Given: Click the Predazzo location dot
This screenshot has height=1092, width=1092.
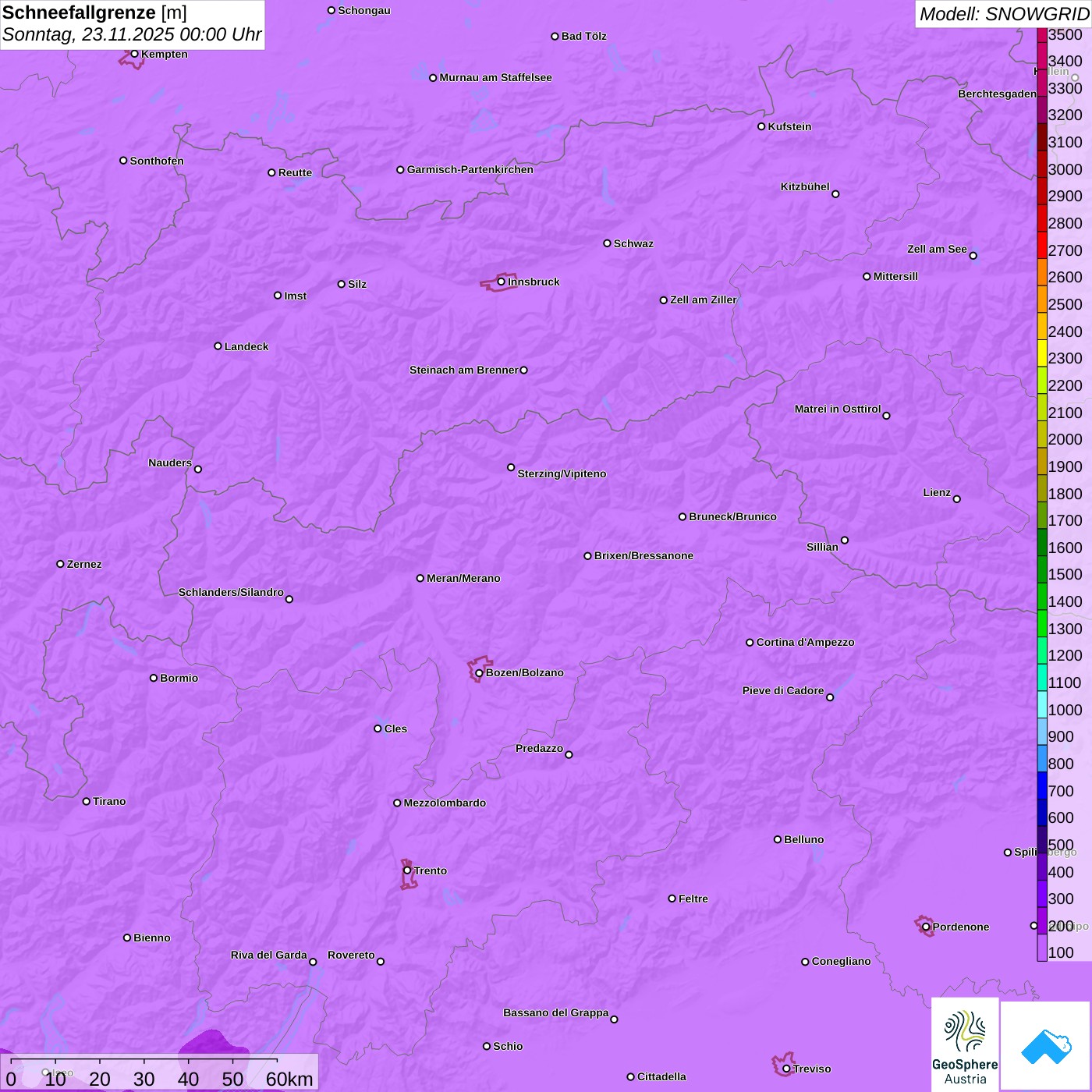Looking at the screenshot, I should coord(569,754).
